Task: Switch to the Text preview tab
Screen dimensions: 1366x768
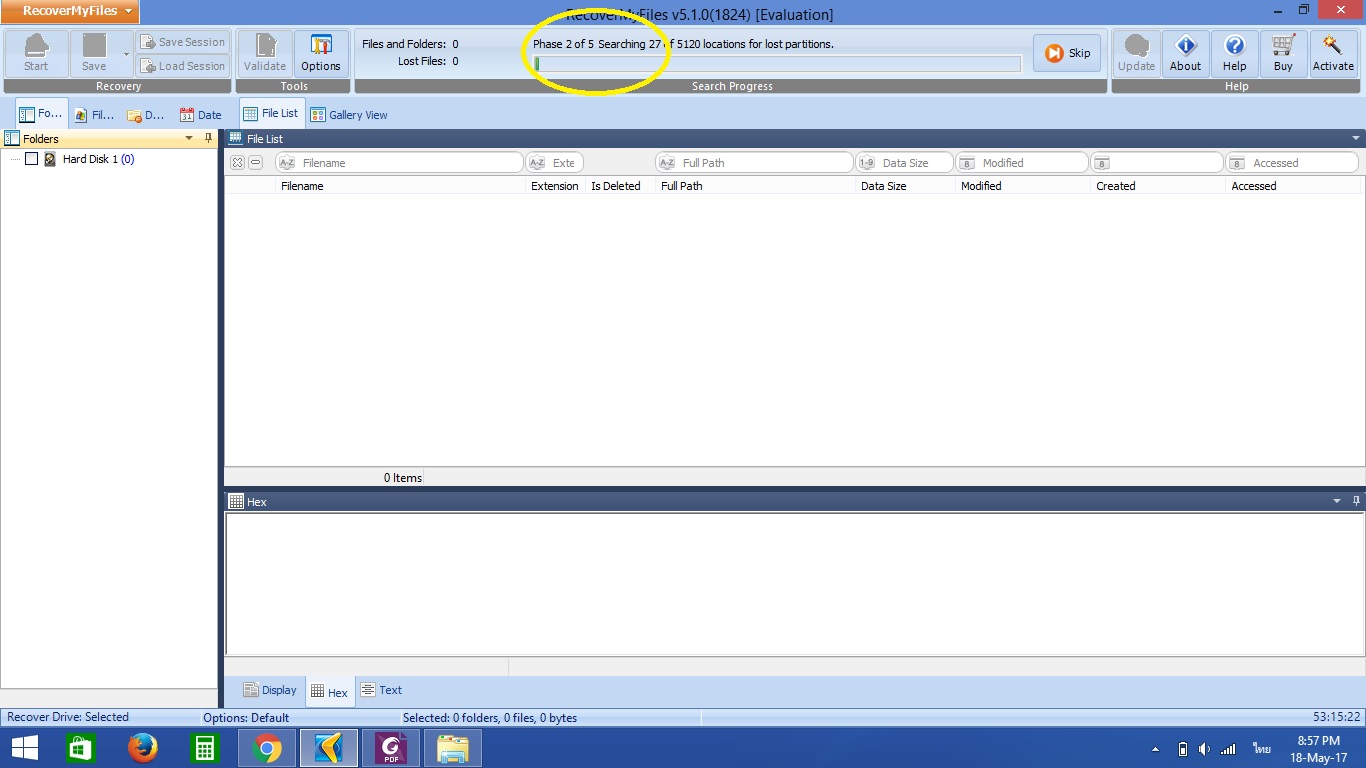Action: [381, 690]
